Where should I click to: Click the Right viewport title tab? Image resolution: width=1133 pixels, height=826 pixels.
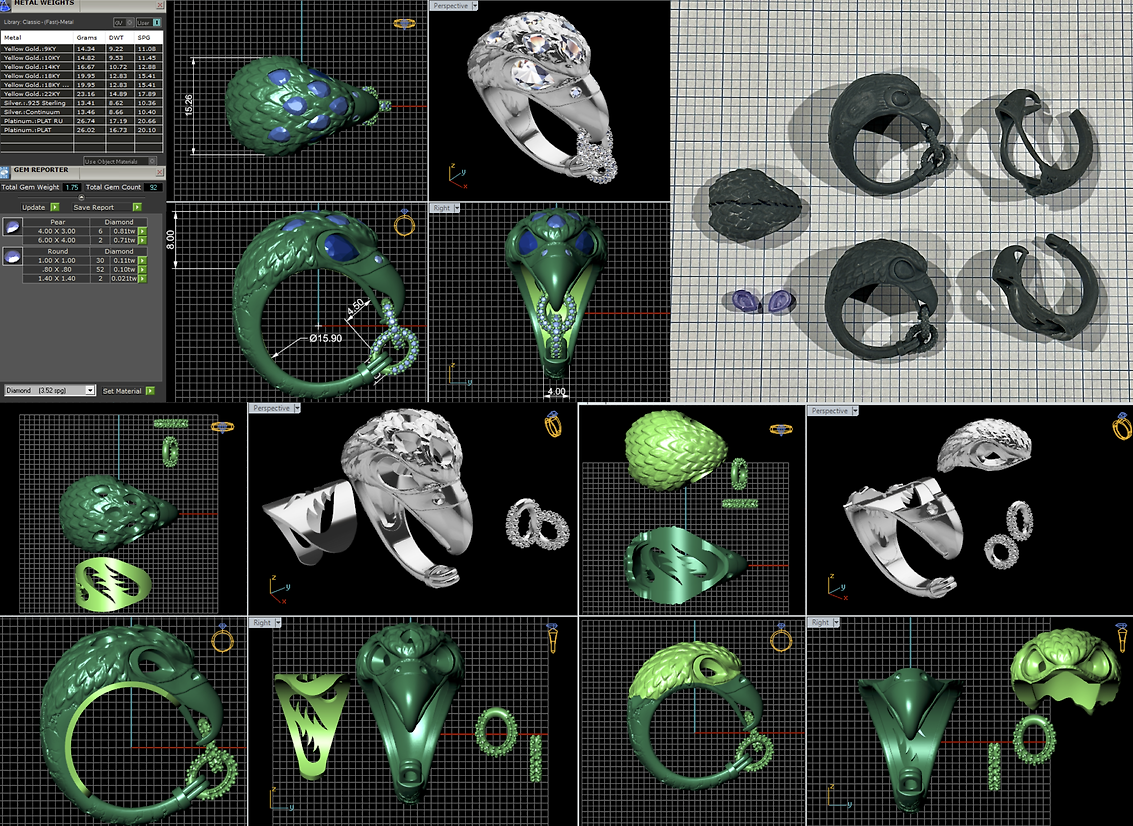[441, 208]
